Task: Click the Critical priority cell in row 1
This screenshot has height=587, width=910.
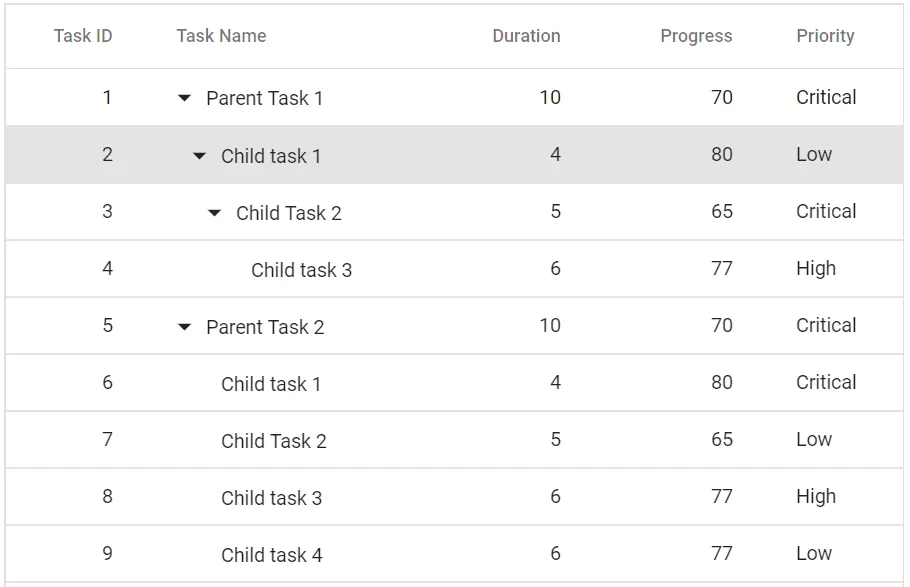Action: pyautogui.click(x=826, y=98)
